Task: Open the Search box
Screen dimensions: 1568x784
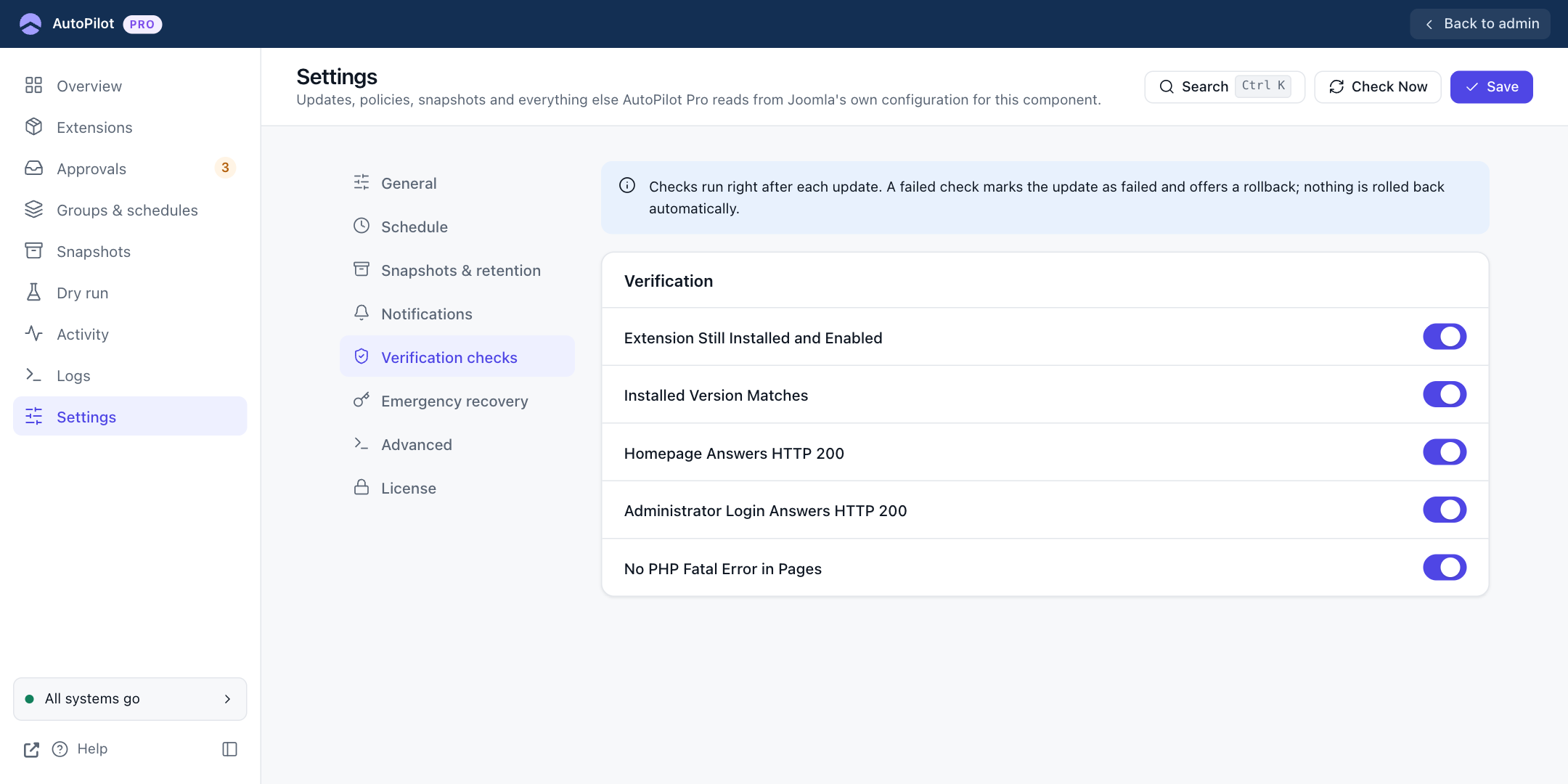Action: coord(1225,87)
